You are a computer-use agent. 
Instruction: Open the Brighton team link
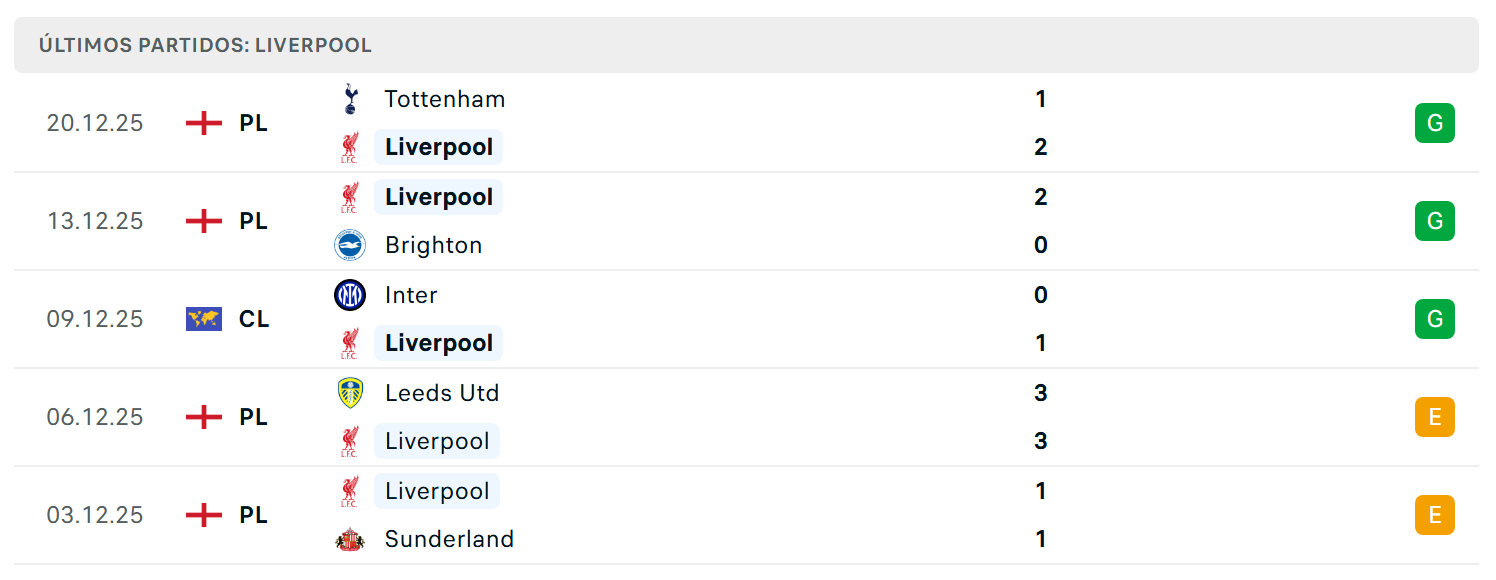434,245
